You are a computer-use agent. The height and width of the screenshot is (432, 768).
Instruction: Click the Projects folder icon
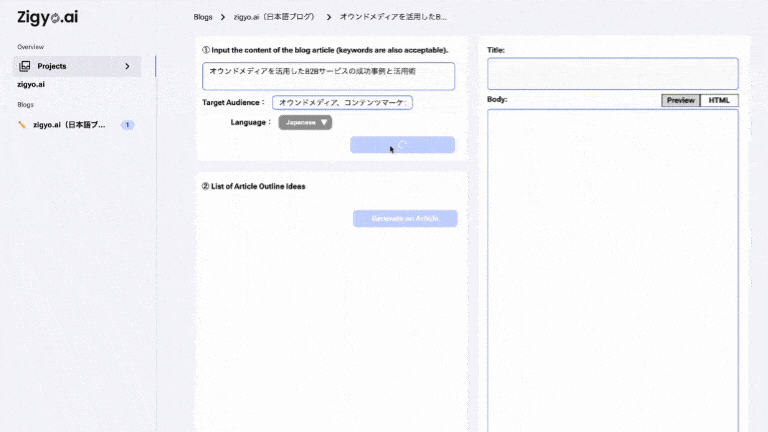25,66
